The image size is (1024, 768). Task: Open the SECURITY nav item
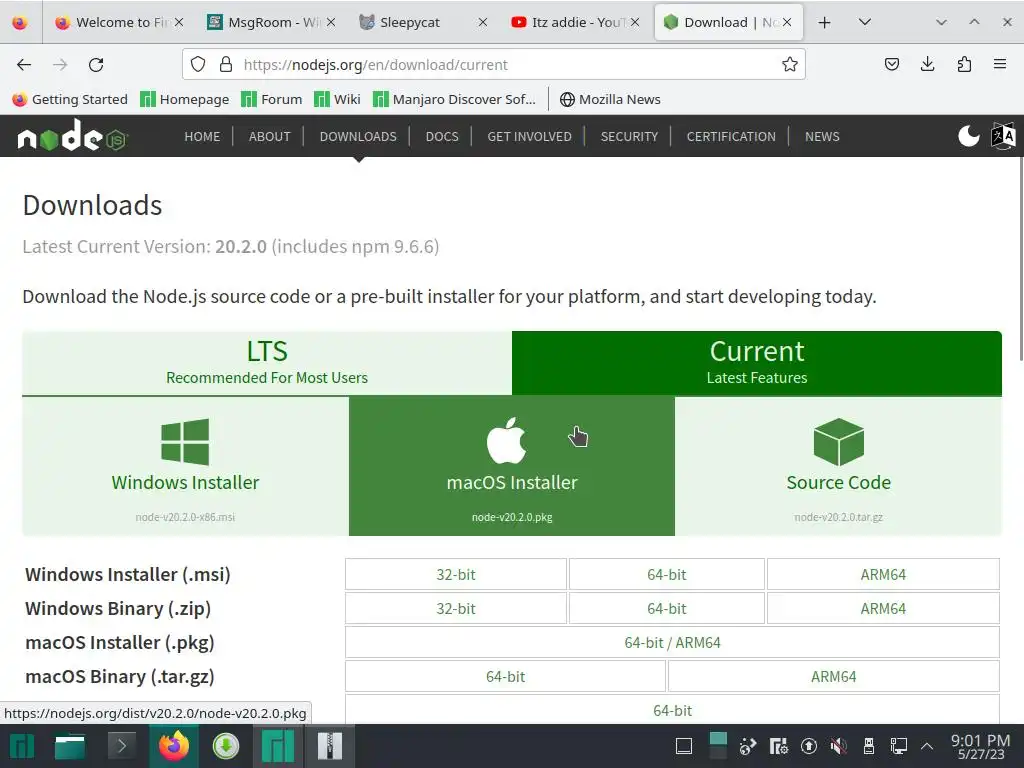pyautogui.click(x=629, y=136)
